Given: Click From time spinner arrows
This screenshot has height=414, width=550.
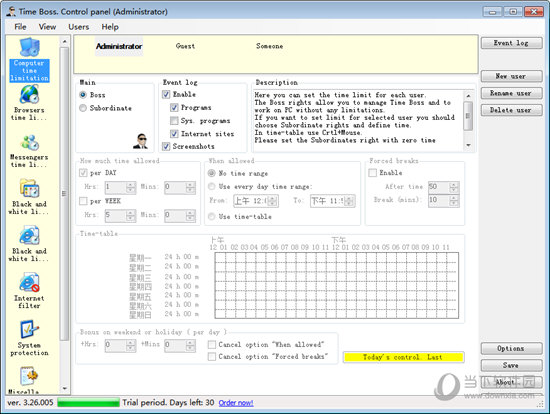Looking at the screenshot, I should click(273, 201).
